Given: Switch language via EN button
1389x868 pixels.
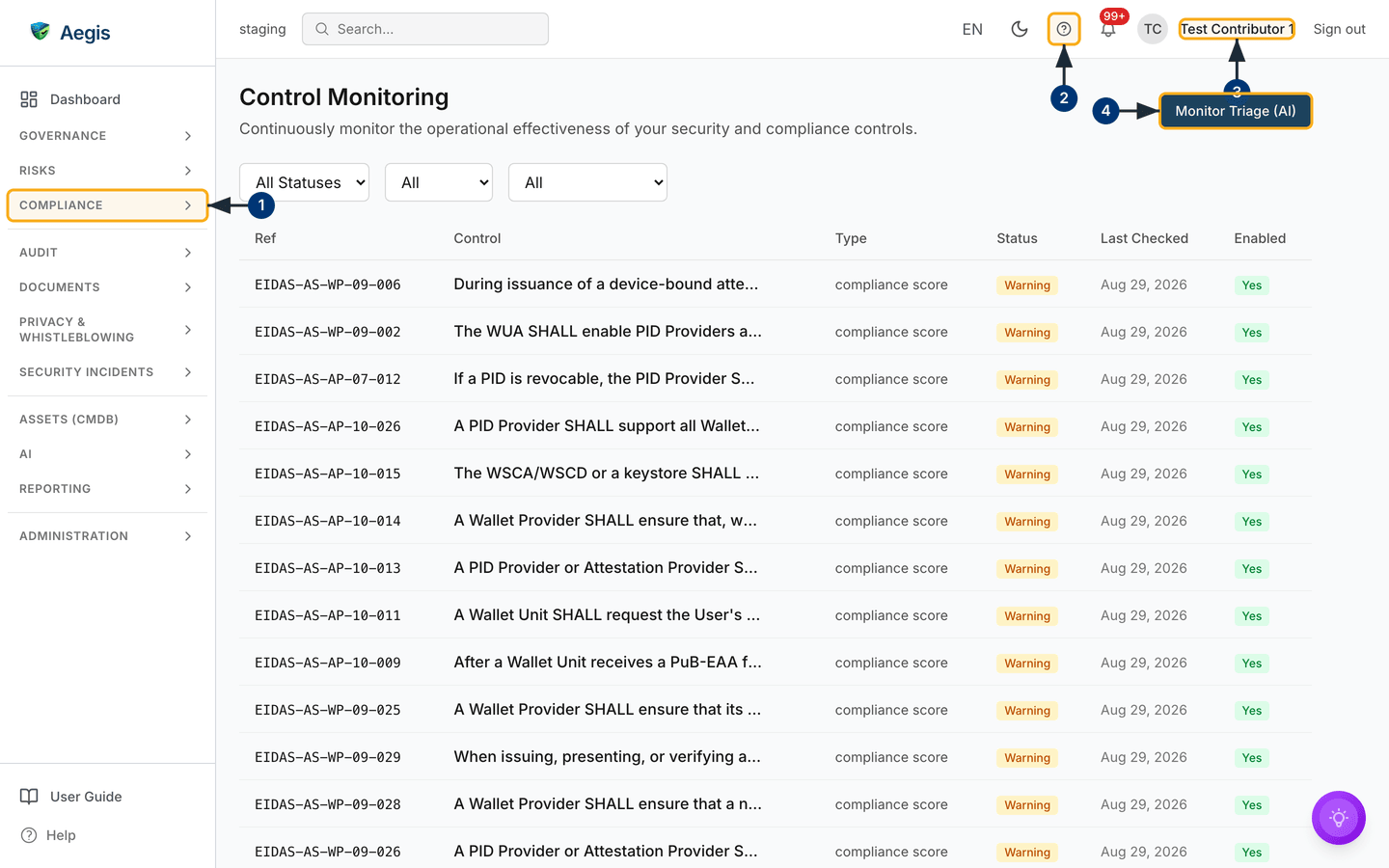Looking at the screenshot, I should (972, 29).
